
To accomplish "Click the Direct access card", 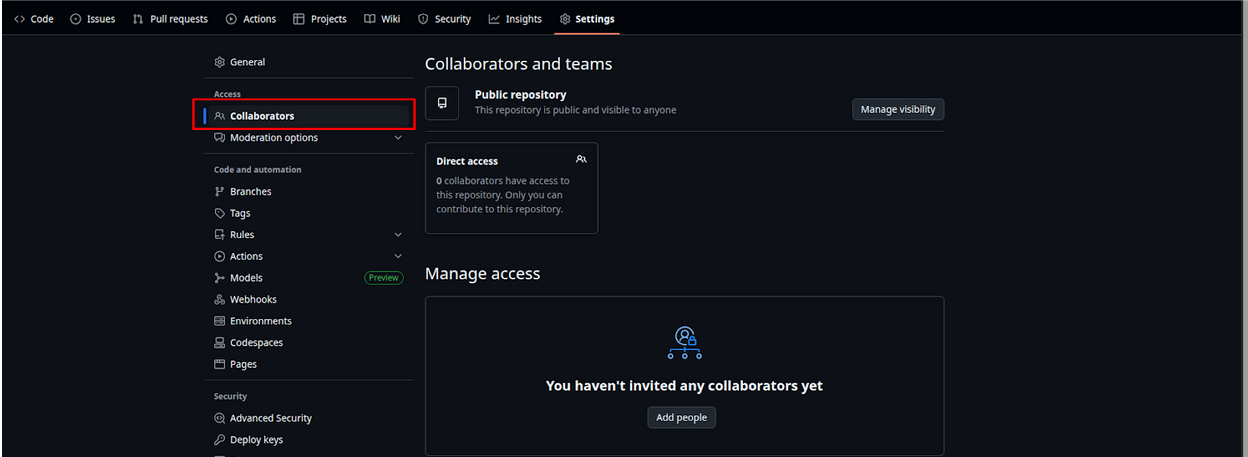I will click(512, 188).
